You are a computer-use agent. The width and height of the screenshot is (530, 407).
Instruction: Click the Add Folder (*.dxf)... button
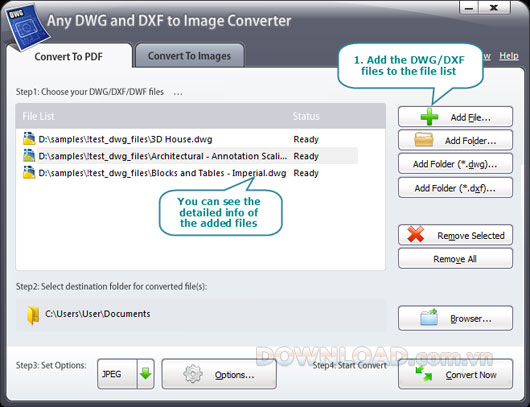455,188
